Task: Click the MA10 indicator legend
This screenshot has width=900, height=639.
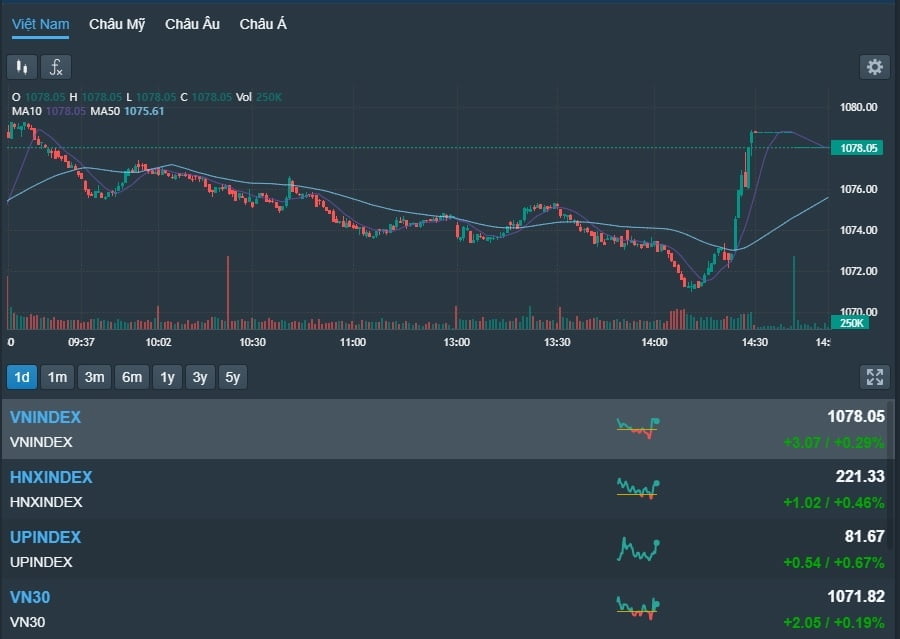Action: point(49,111)
